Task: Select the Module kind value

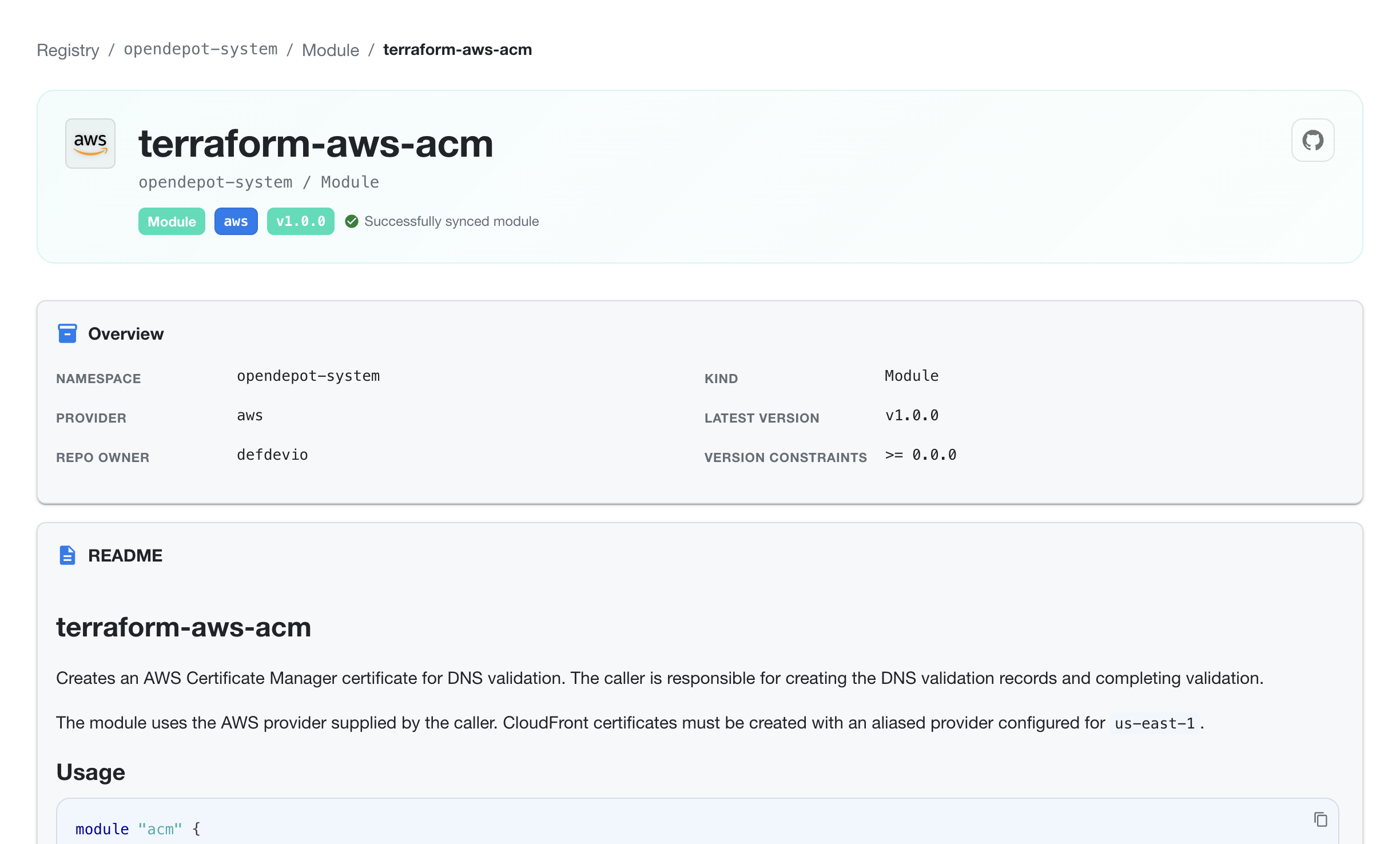Action: 912,376
